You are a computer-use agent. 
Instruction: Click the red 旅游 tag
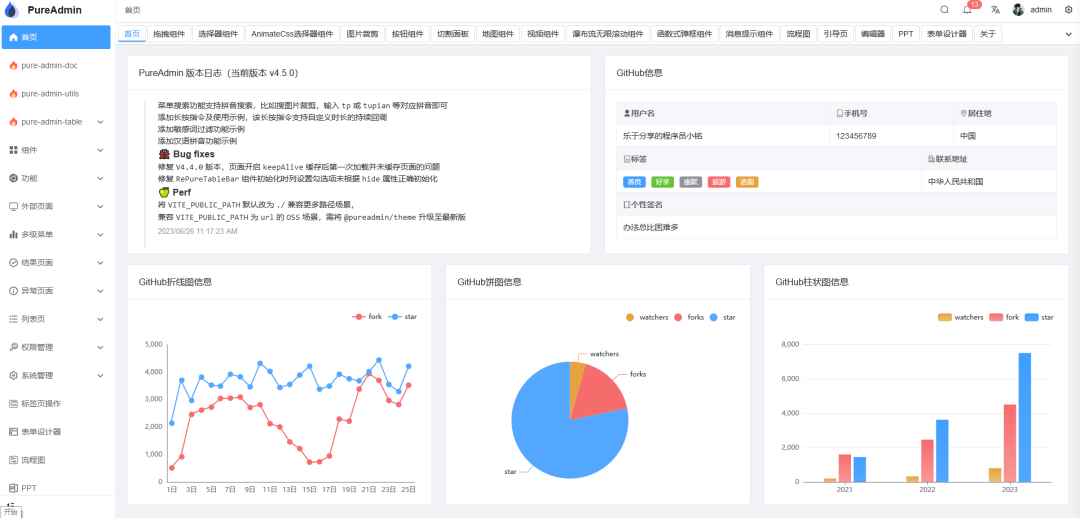pyautogui.click(x=718, y=182)
